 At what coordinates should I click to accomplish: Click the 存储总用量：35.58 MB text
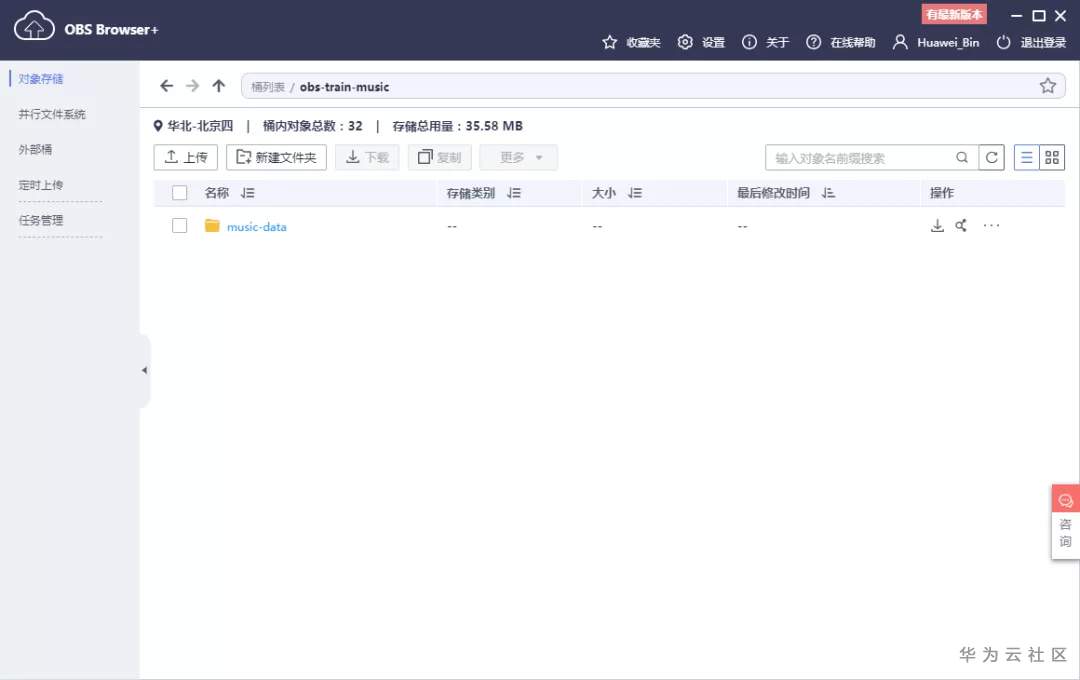pyautogui.click(x=457, y=126)
